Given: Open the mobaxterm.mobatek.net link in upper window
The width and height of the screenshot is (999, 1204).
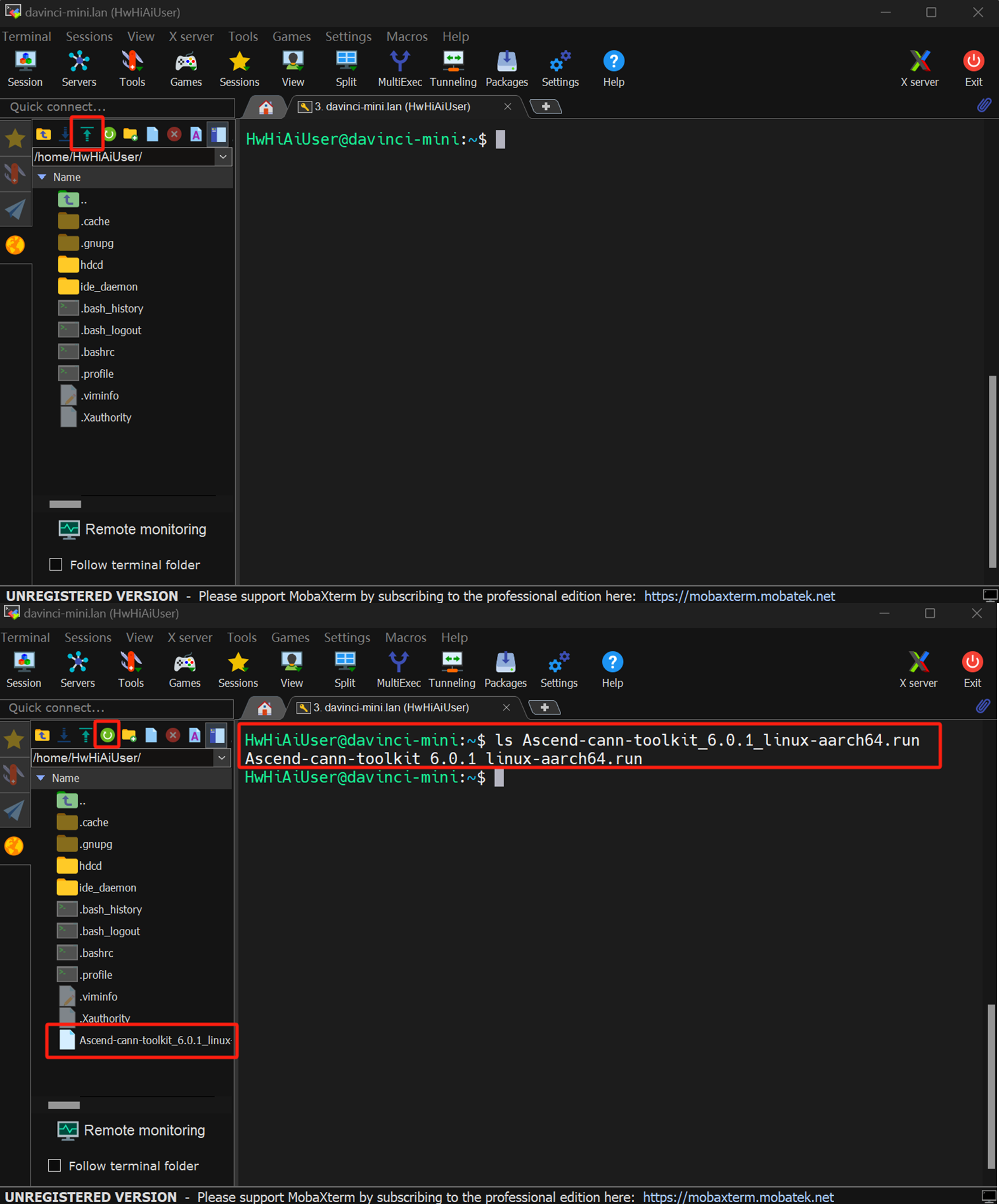Looking at the screenshot, I should click(x=740, y=596).
